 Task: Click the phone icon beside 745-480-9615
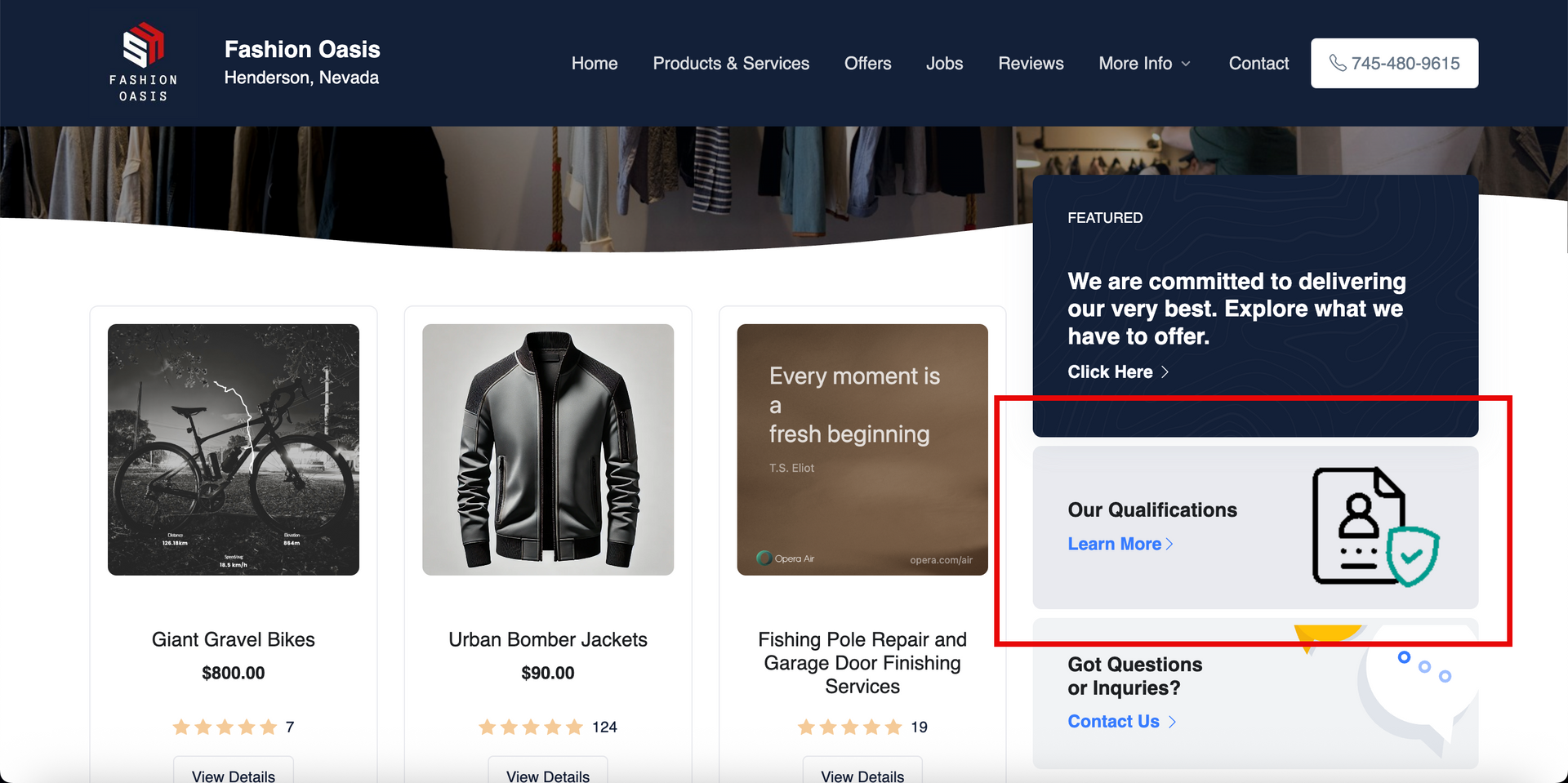[x=1338, y=63]
